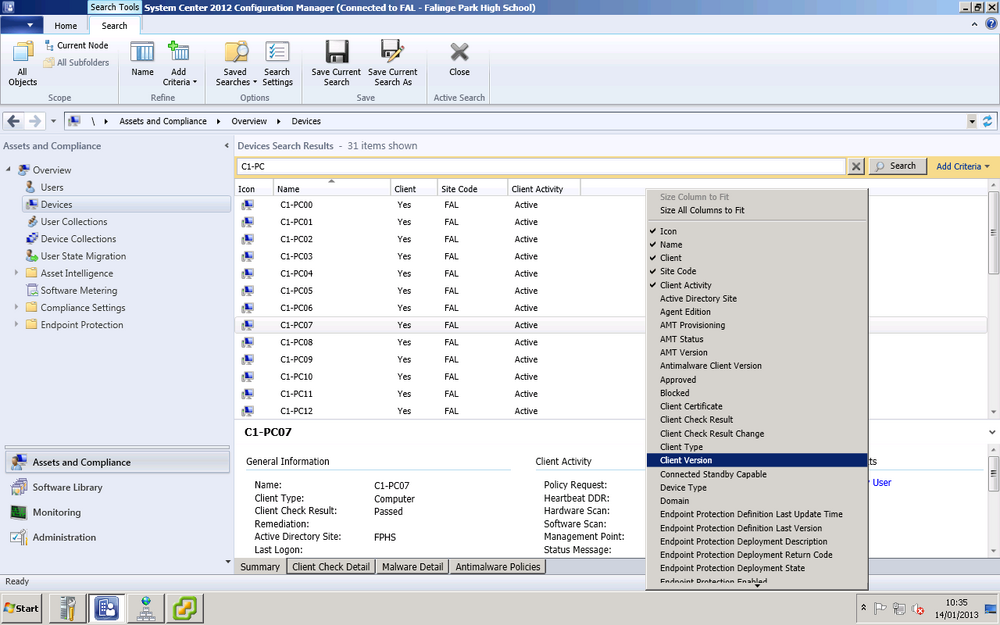Click in the C1-PC search box

[541, 166]
